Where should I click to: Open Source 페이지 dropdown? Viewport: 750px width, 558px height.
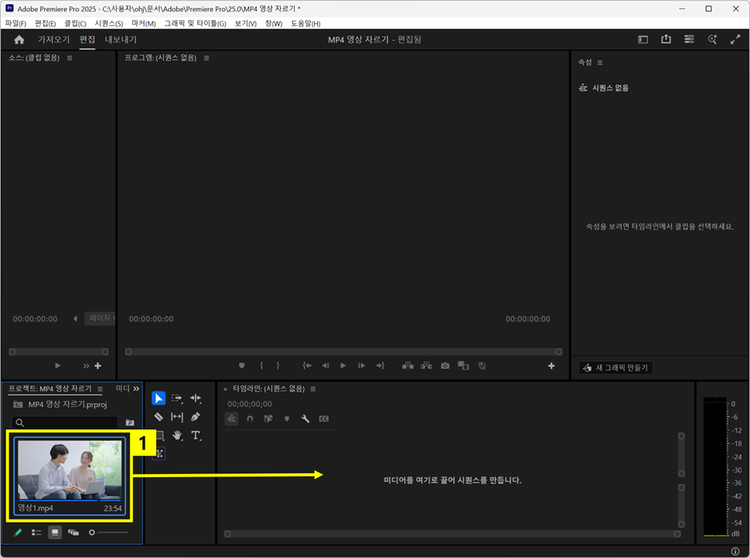click(99, 318)
